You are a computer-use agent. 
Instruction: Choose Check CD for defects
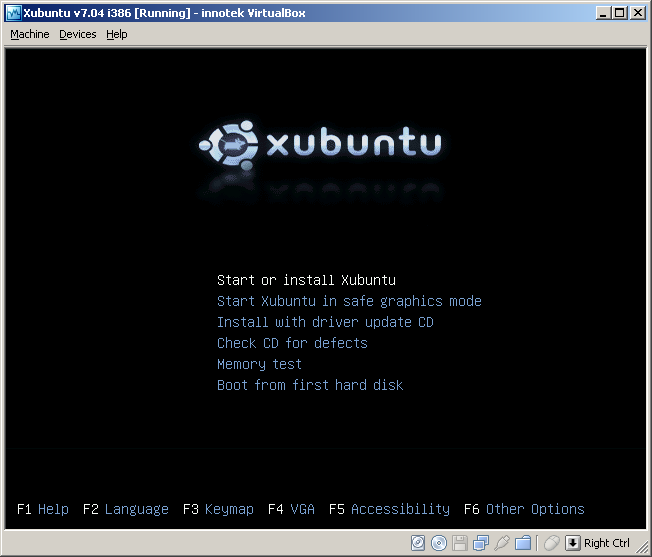click(x=292, y=343)
